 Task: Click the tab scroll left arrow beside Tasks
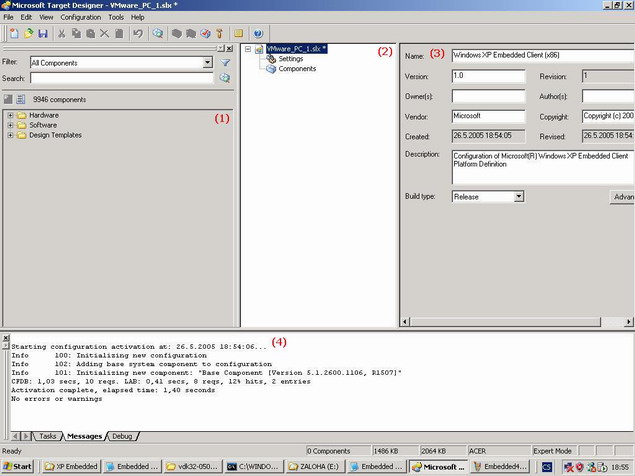[x=15, y=436]
